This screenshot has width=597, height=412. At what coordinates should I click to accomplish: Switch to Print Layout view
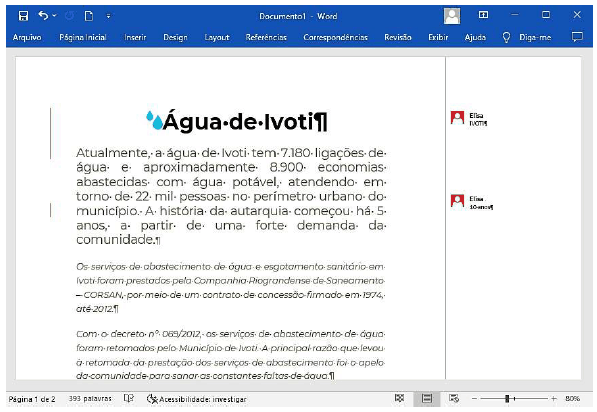427,398
